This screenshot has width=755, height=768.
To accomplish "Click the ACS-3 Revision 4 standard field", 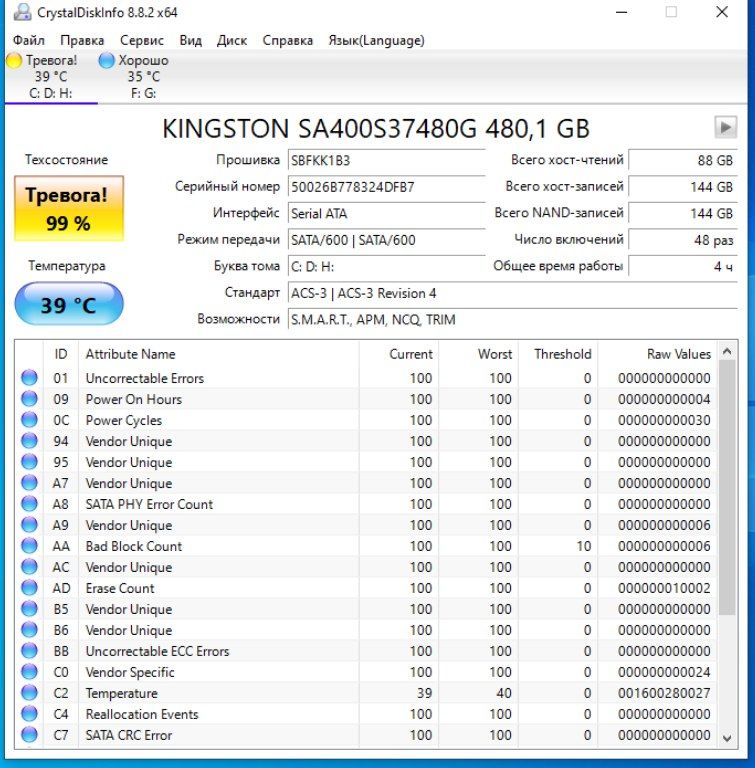I will point(512,293).
